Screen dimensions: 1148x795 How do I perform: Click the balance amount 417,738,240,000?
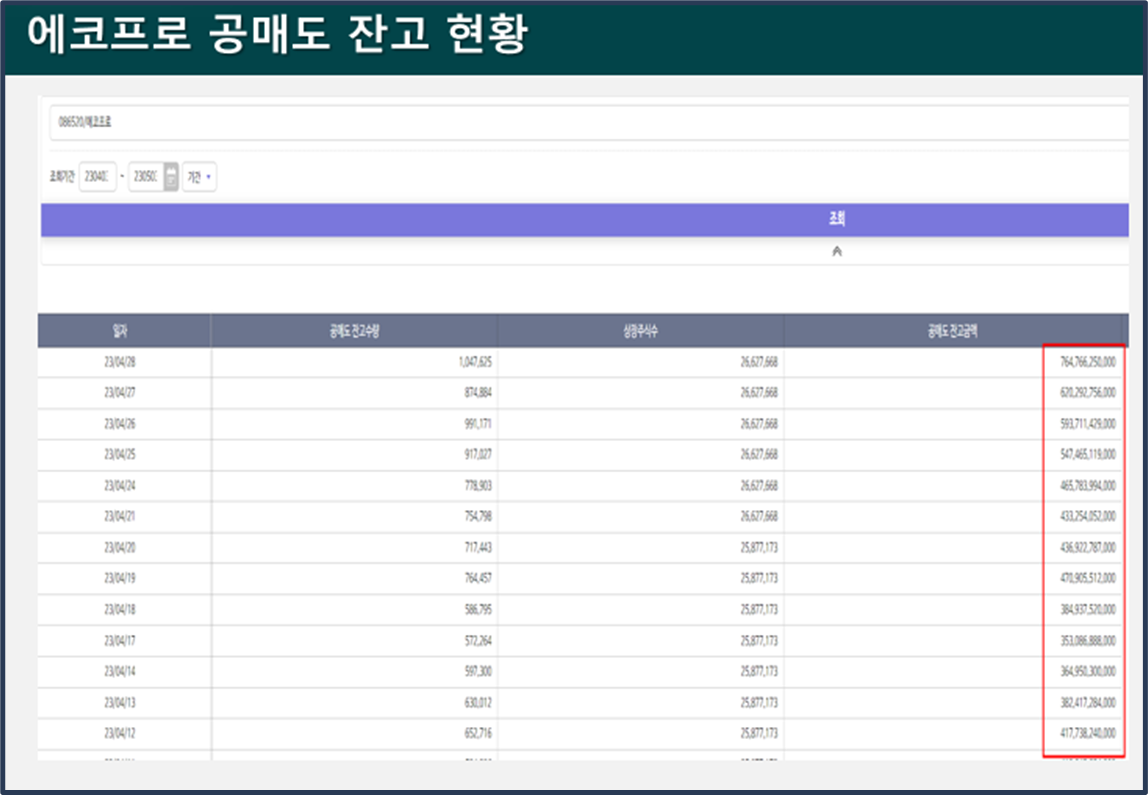pyautogui.click(x=1088, y=733)
